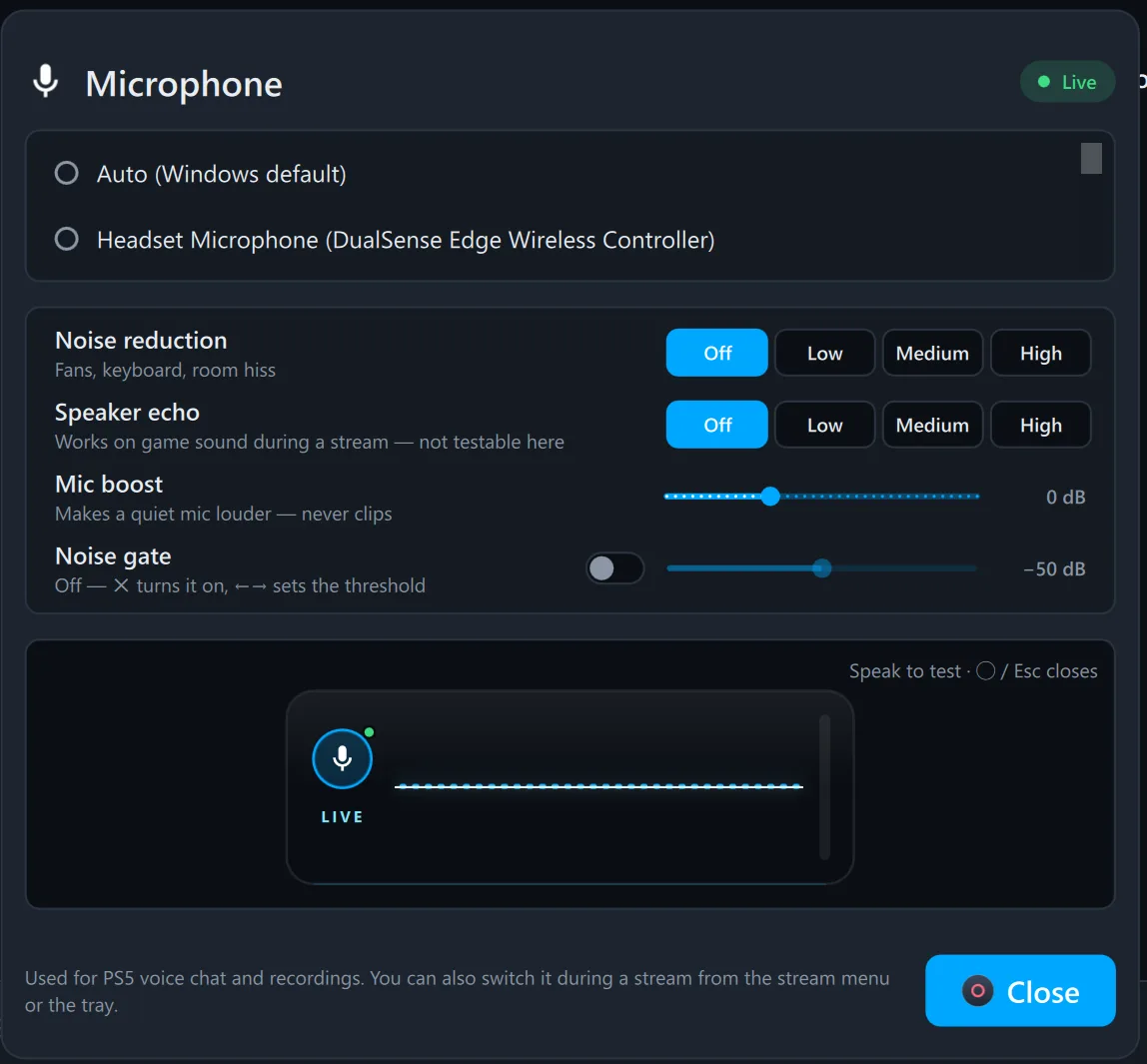Set Speaker echo to Off
The height and width of the screenshot is (1064, 1147).
[717, 425]
